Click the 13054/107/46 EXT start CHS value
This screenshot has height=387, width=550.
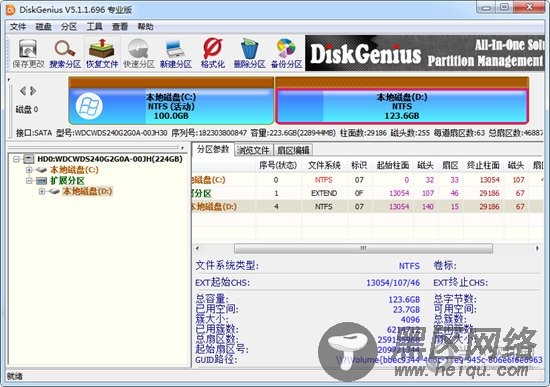click(x=393, y=283)
